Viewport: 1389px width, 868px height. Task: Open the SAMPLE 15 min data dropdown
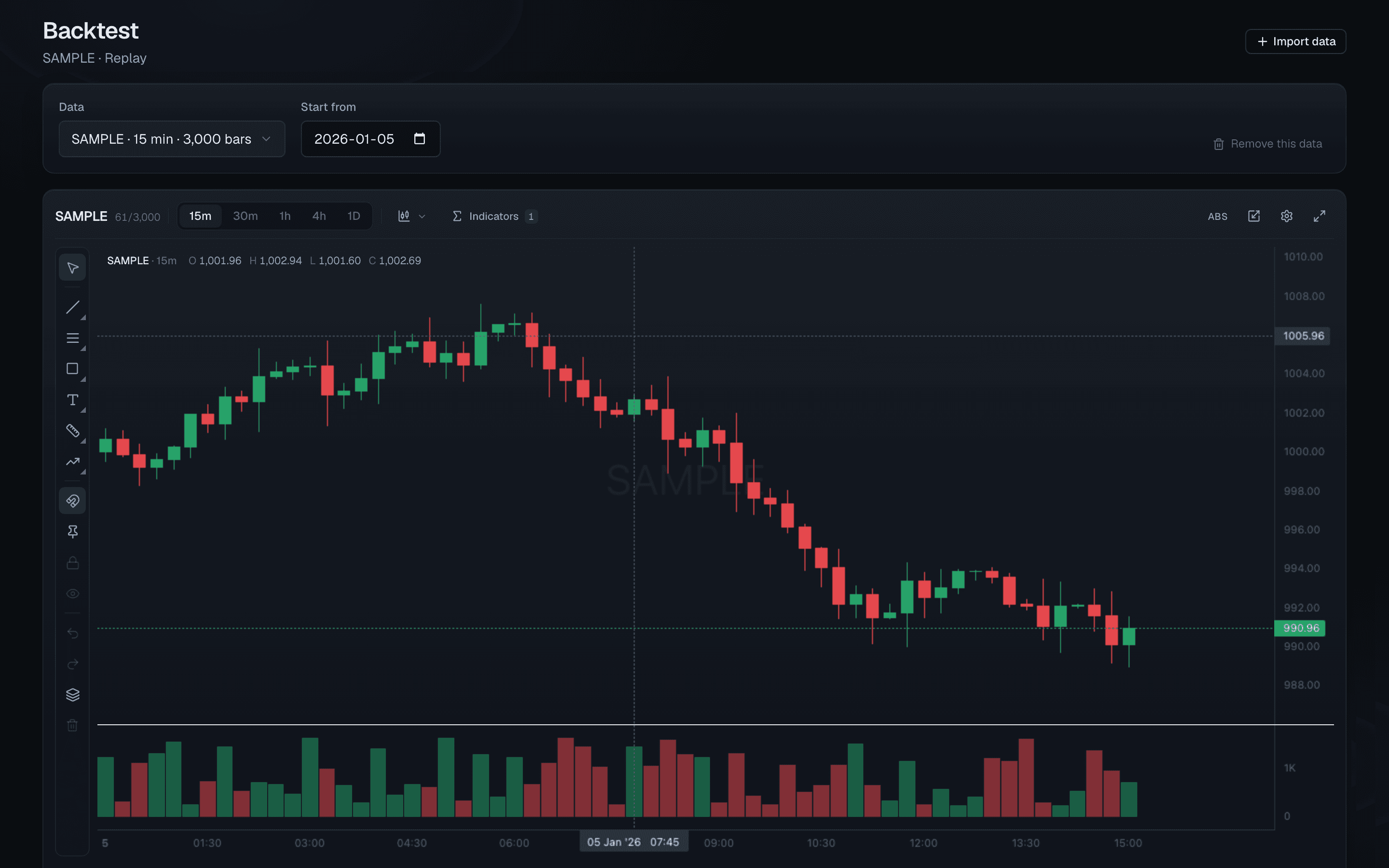click(x=172, y=139)
